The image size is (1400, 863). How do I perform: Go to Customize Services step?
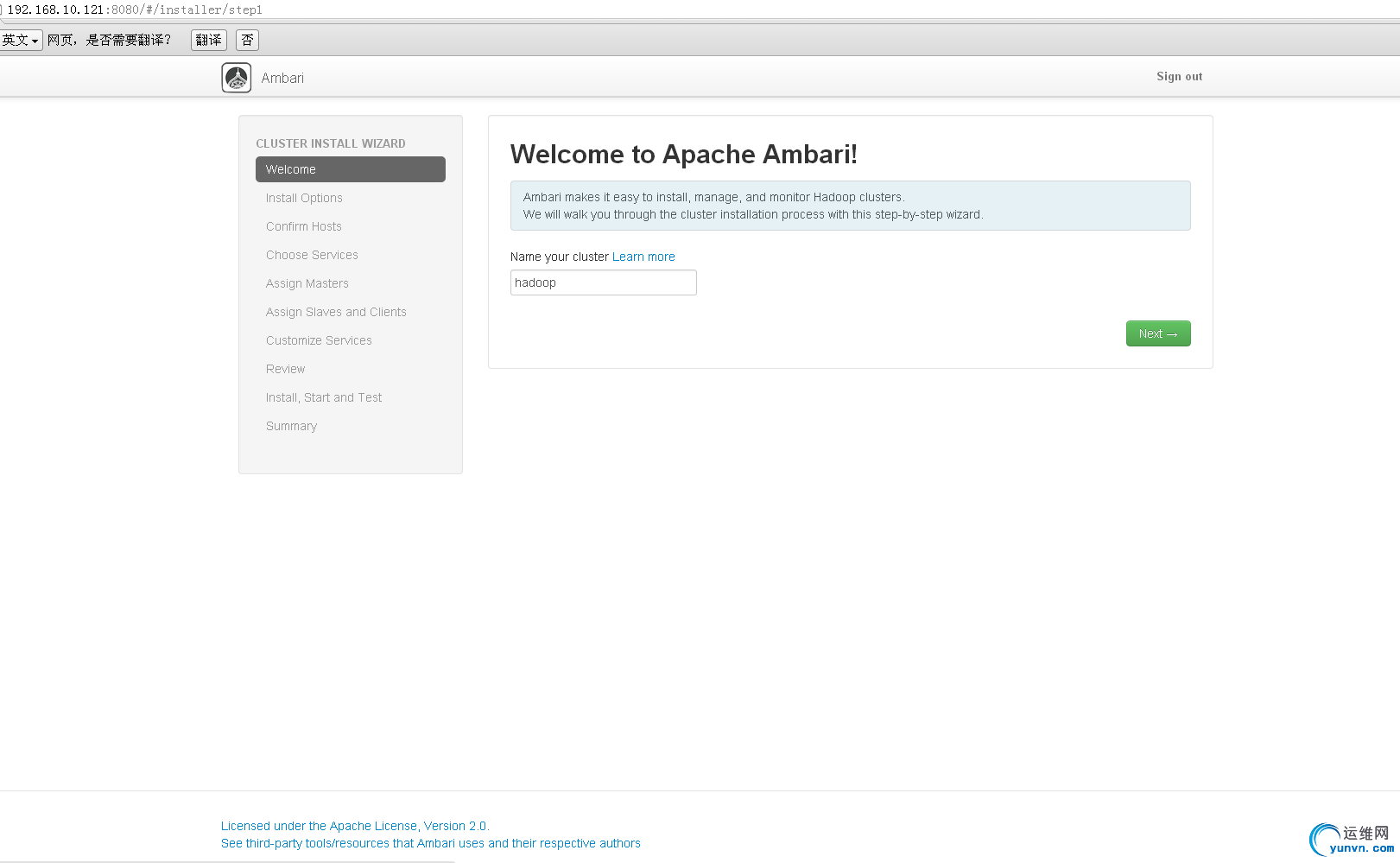pyautogui.click(x=319, y=340)
